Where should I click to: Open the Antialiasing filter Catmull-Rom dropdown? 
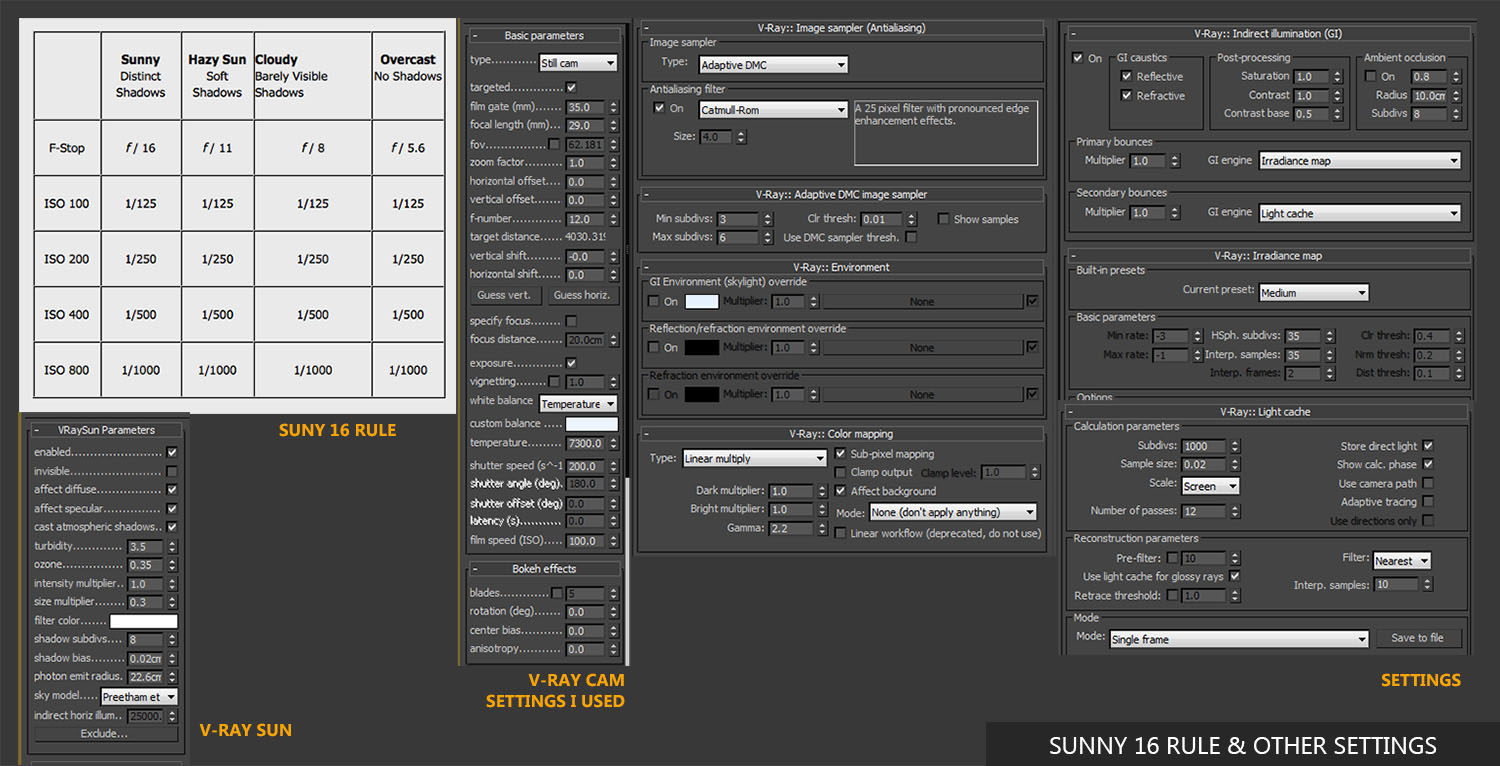click(x=773, y=110)
